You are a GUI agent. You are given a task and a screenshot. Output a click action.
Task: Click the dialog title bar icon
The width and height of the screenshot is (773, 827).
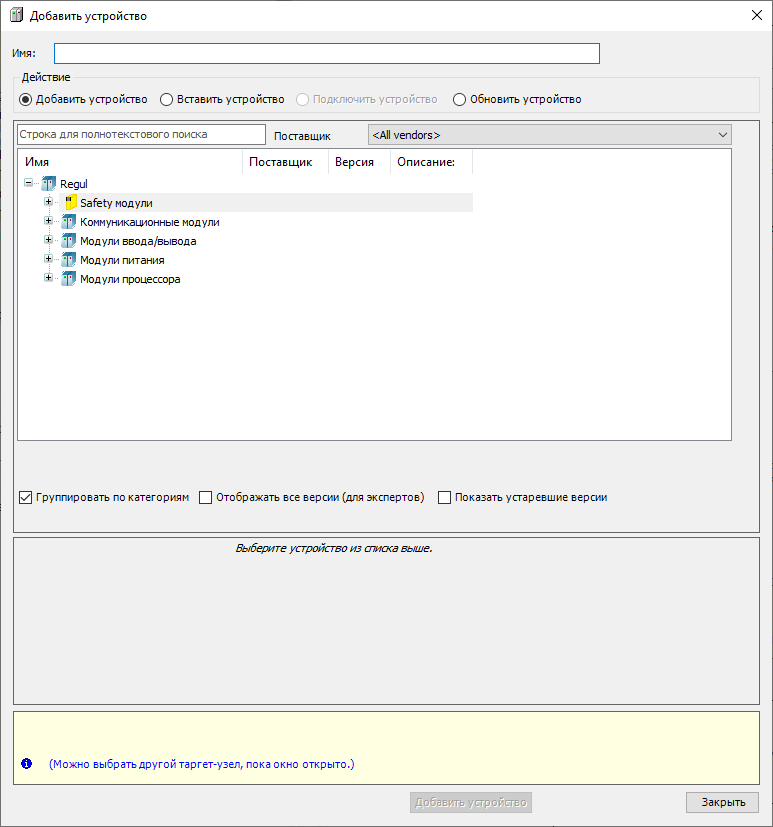point(16,15)
